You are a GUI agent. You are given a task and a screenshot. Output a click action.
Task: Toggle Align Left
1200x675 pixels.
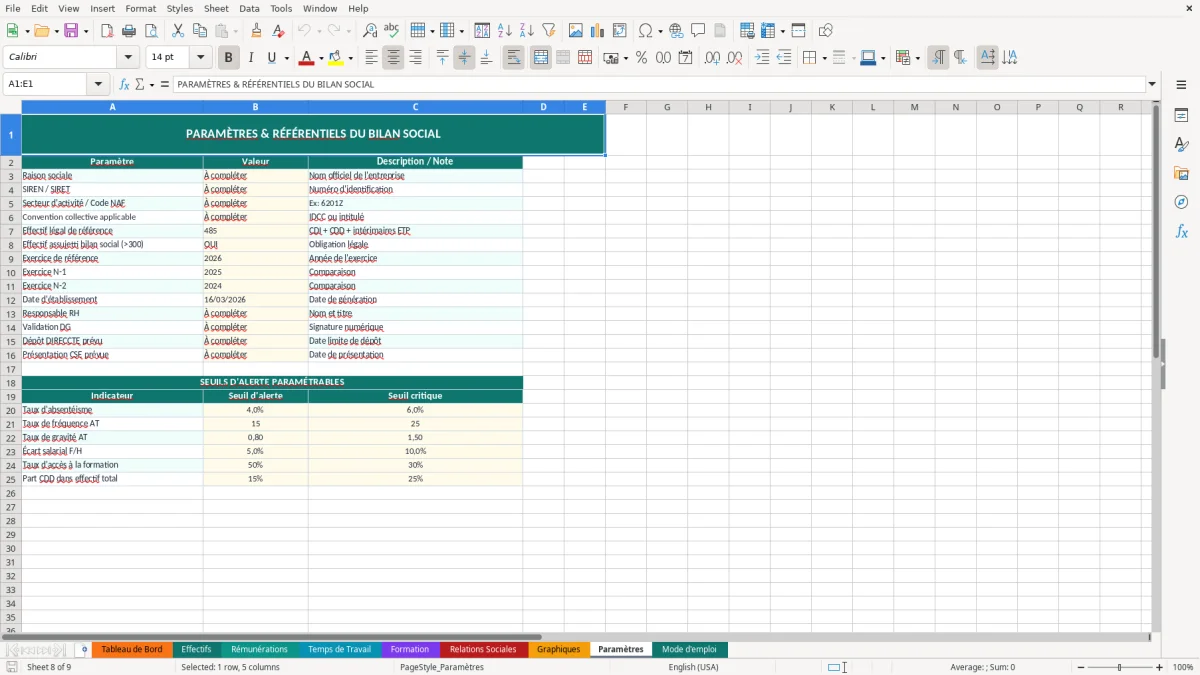pyautogui.click(x=371, y=58)
